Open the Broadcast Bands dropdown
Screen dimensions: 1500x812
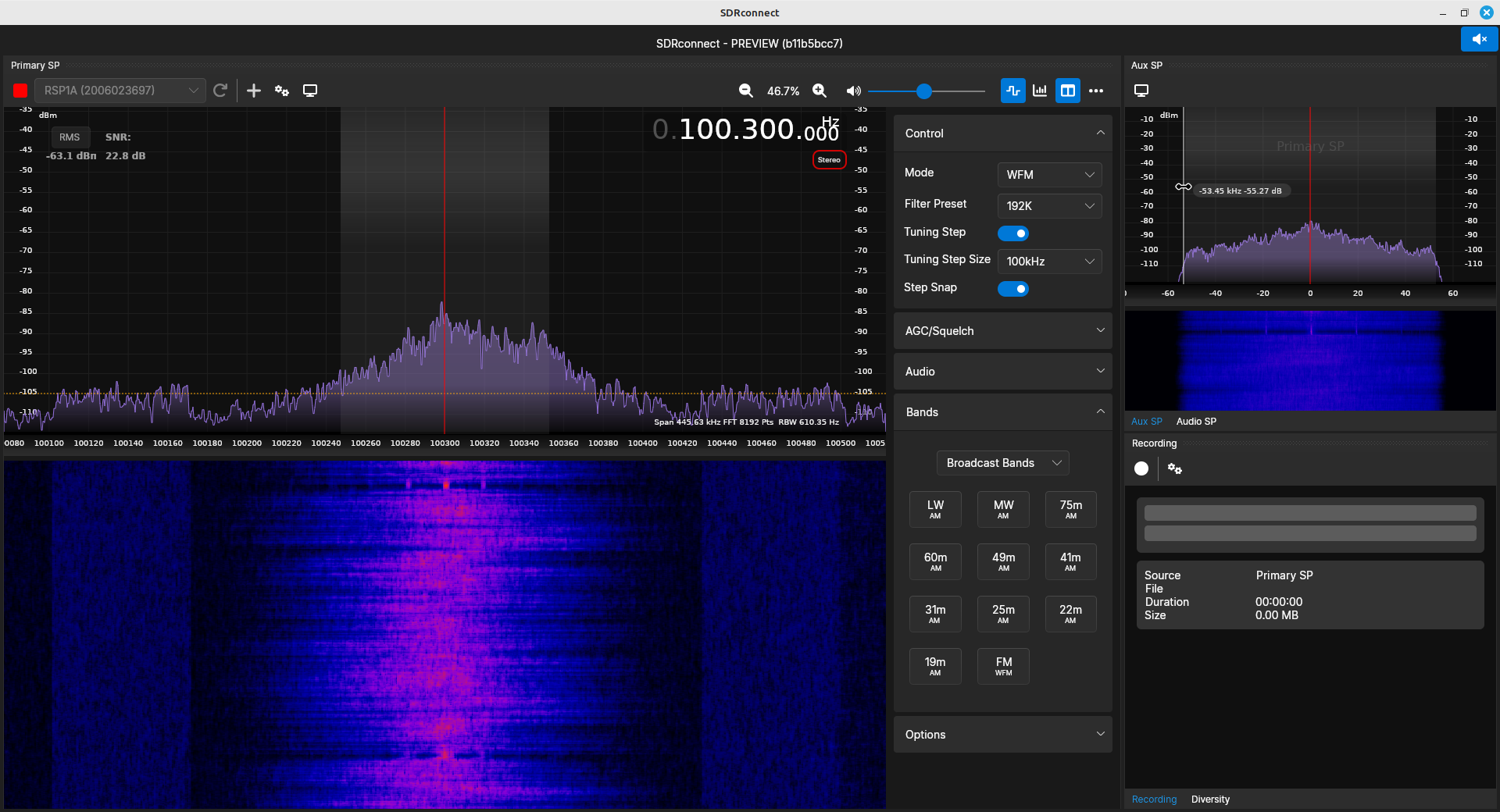[x=1003, y=463]
